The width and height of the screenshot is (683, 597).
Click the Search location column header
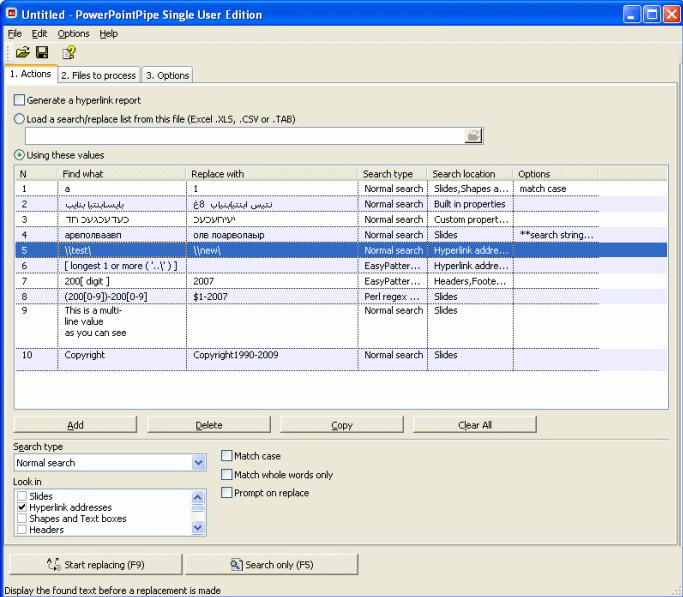coord(470,174)
